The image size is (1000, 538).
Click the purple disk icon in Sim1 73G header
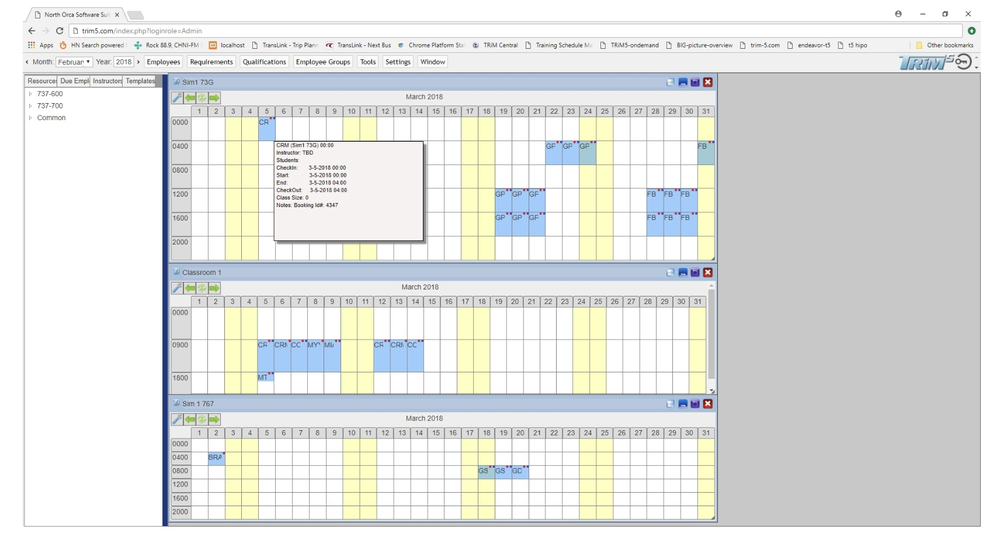(695, 82)
